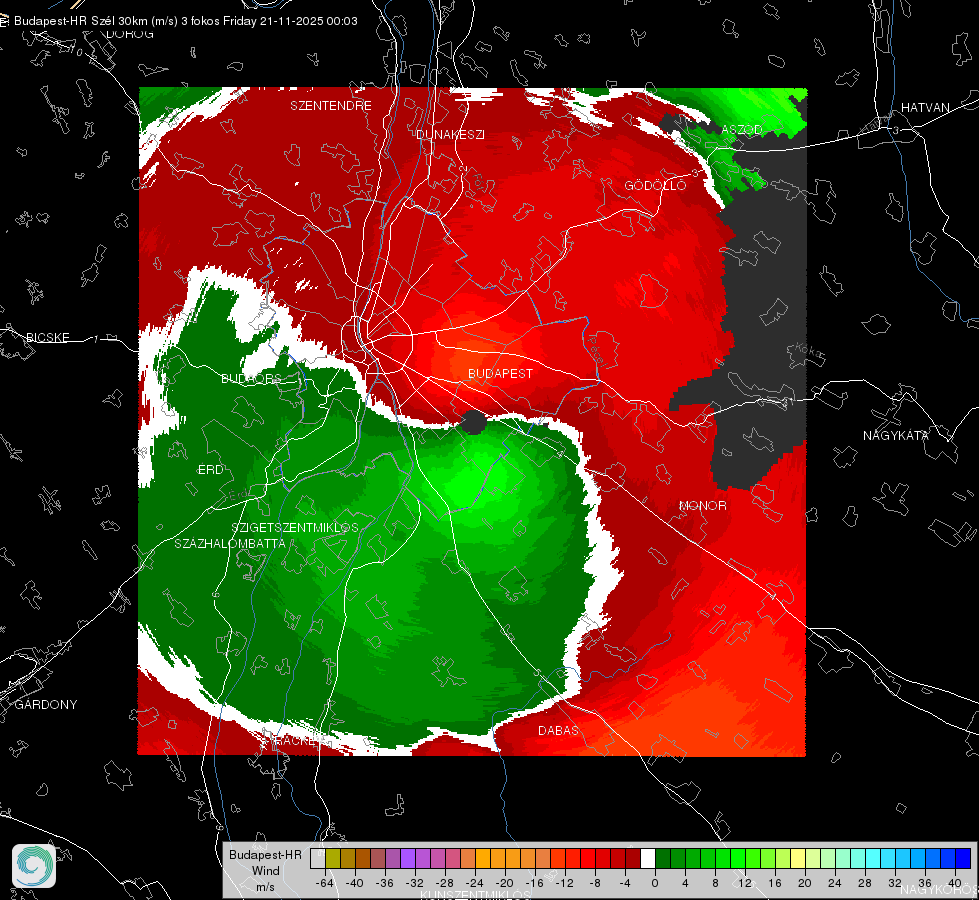Click the HATVAN map label
The image size is (979, 900).
[925, 107]
